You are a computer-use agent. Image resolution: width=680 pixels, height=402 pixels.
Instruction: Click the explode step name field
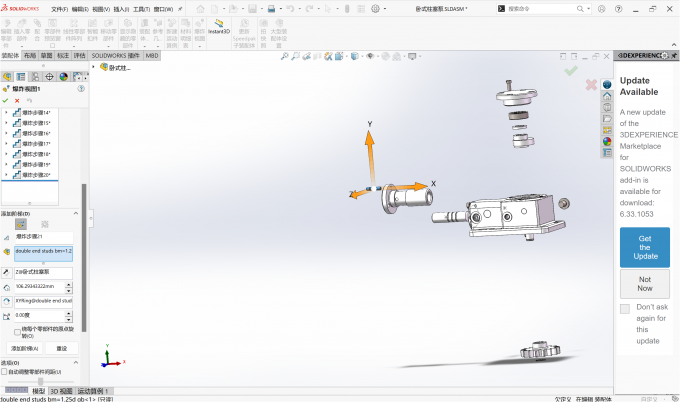pyautogui.click(x=44, y=237)
